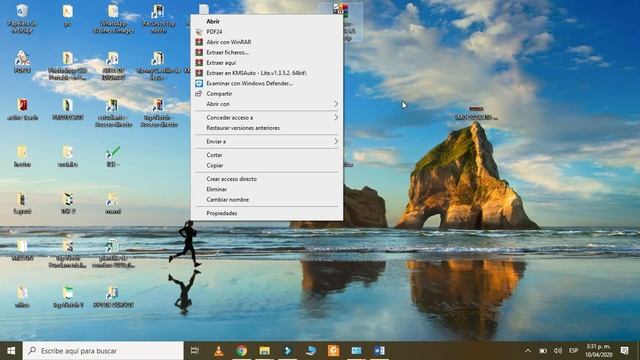Open Propiedades from the context menu
The image size is (640, 360).
(267, 213)
